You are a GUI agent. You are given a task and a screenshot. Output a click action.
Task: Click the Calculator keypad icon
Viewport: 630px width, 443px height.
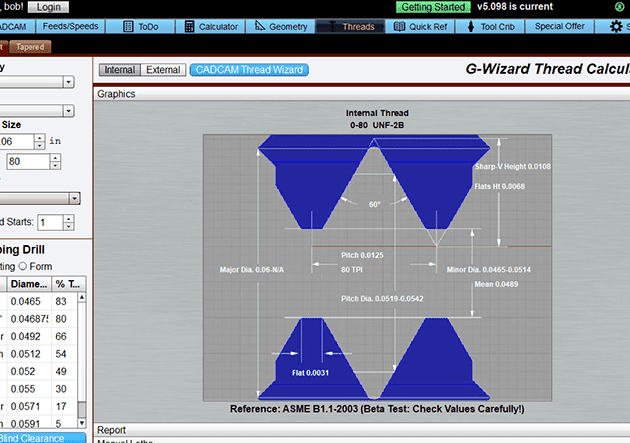(189, 27)
